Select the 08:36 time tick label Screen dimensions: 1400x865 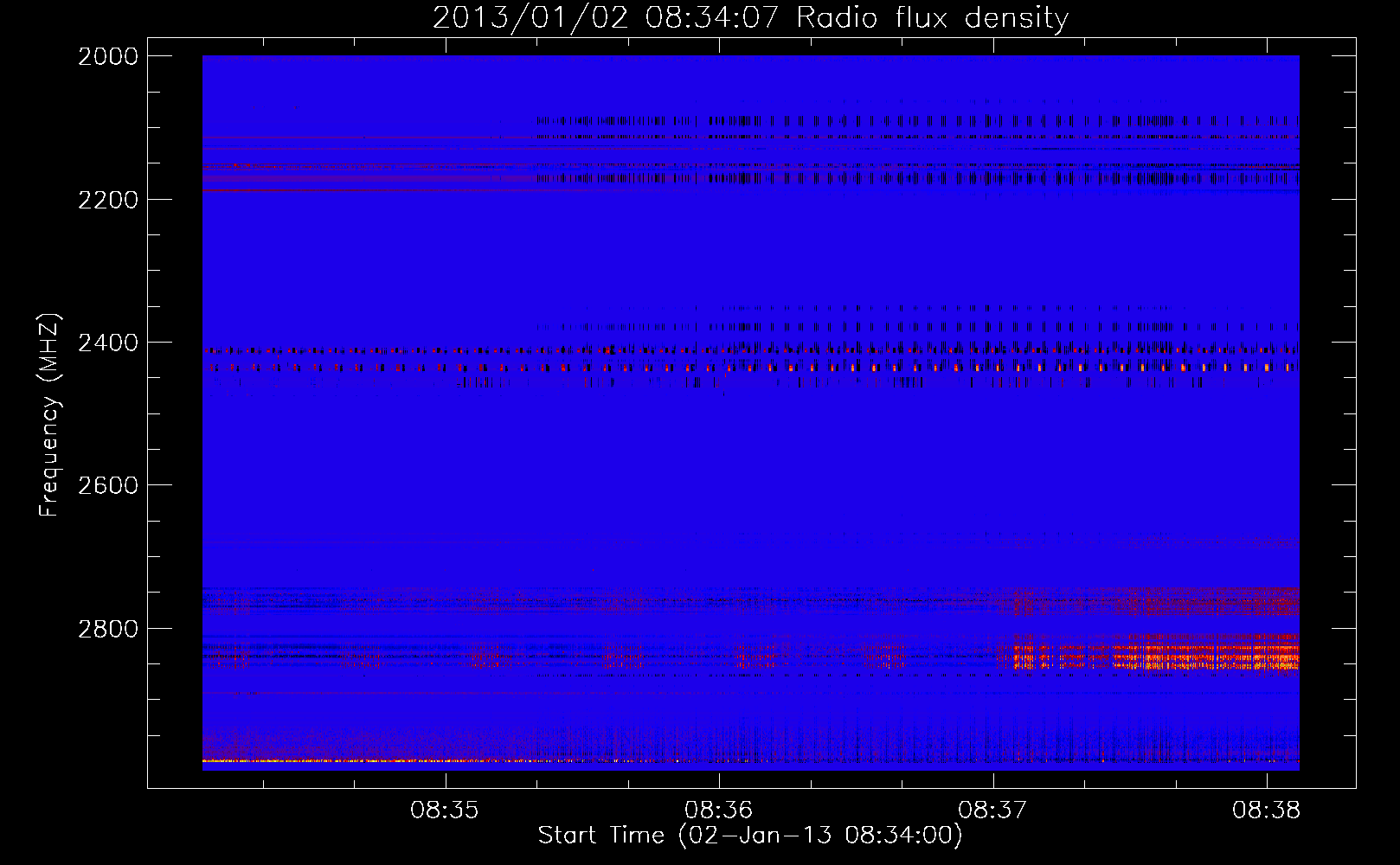tap(719, 811)
